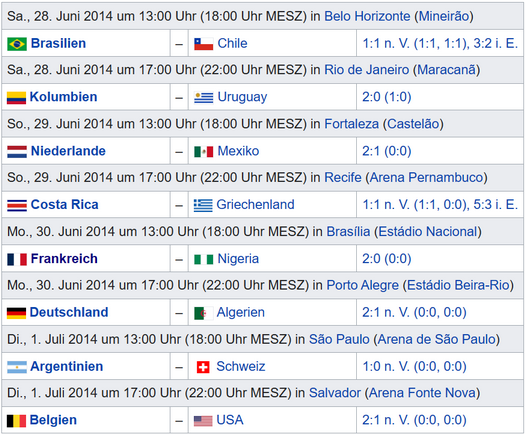Open the Costa Rica versus Griechenland score link
This screenshot has width=525, height=435.
tap(440, 205)
